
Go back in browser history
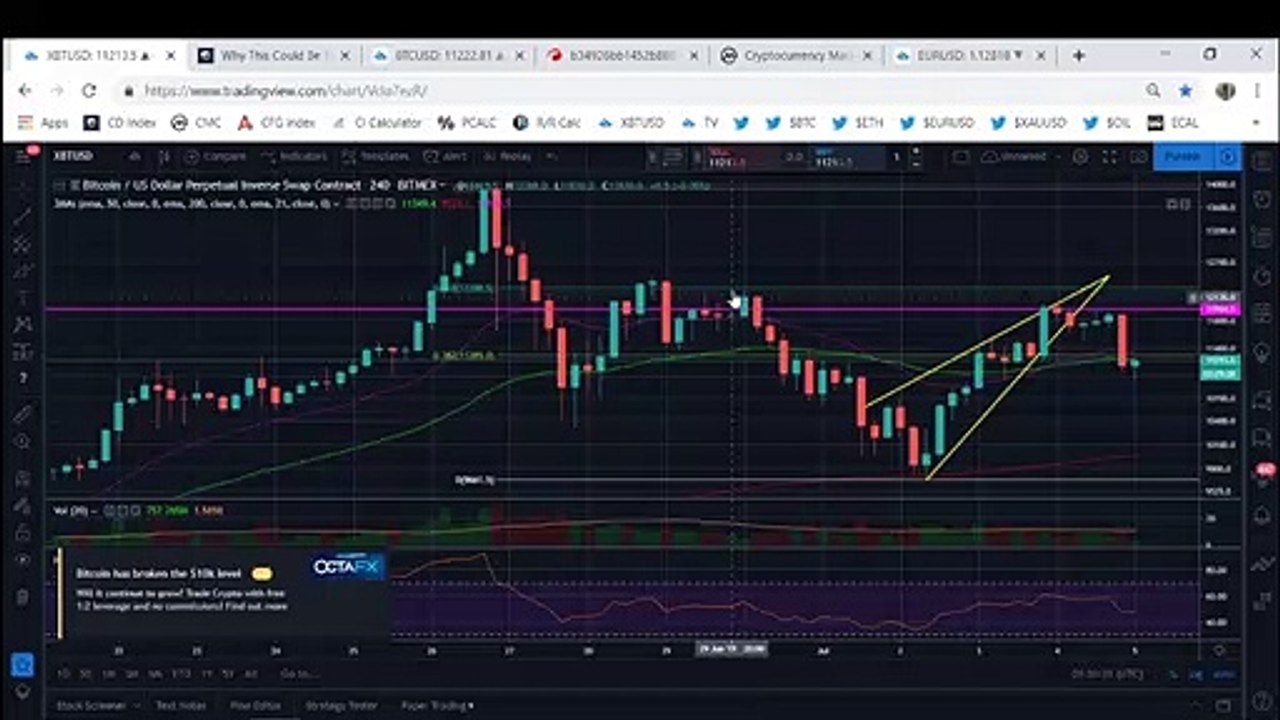tap(25, 90)
